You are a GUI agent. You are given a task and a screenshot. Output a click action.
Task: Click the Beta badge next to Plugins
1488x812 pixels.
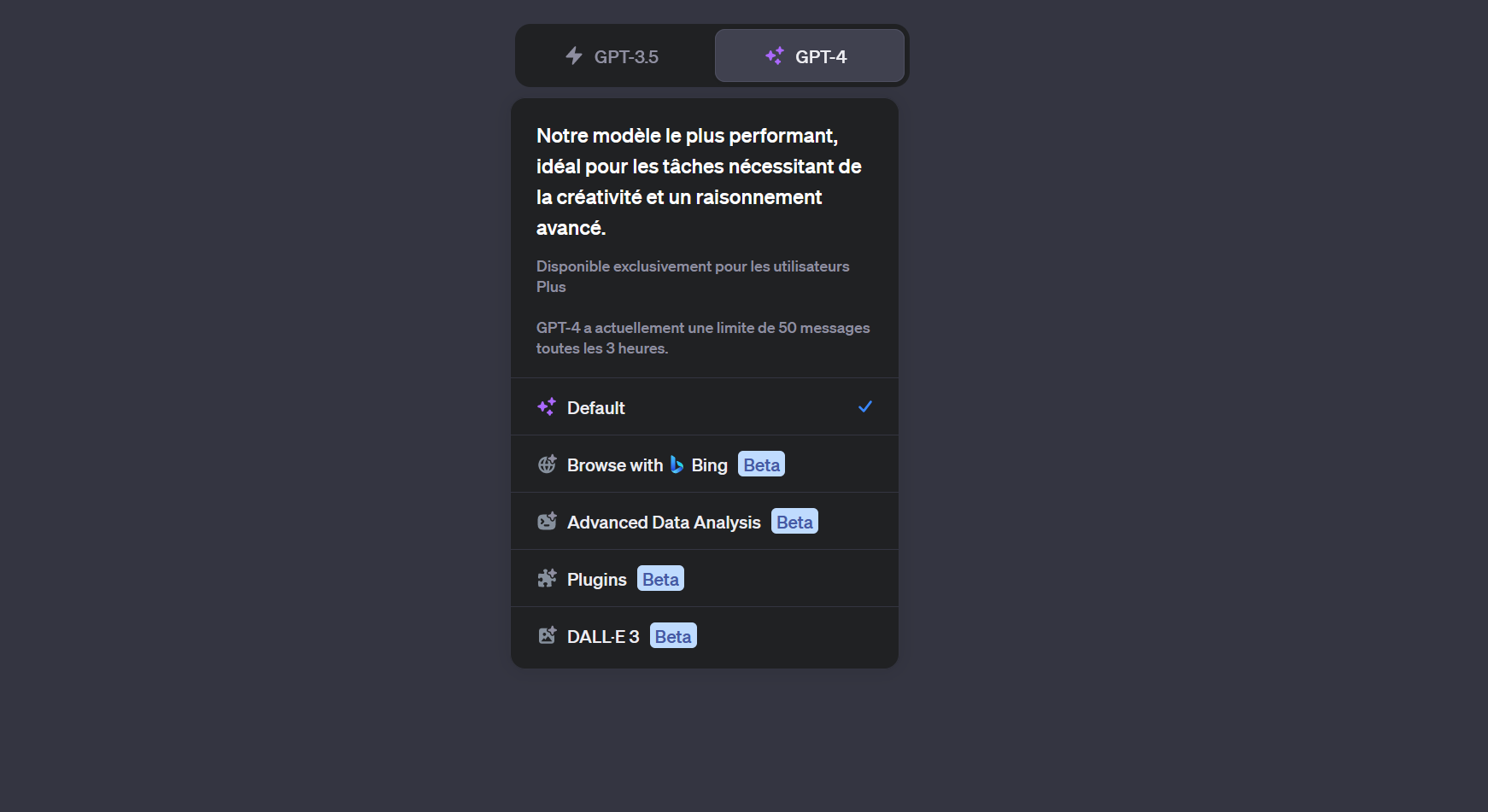[660, 579]
